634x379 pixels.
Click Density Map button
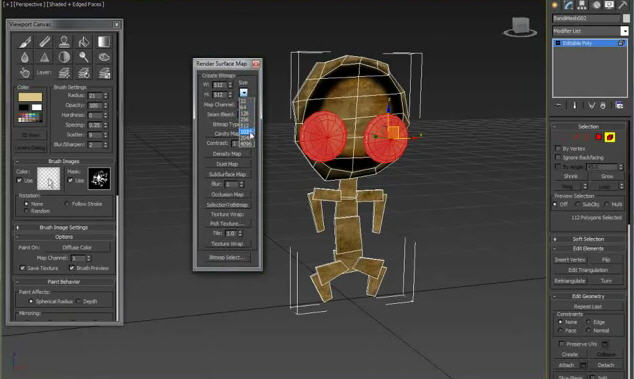point(227,154)
